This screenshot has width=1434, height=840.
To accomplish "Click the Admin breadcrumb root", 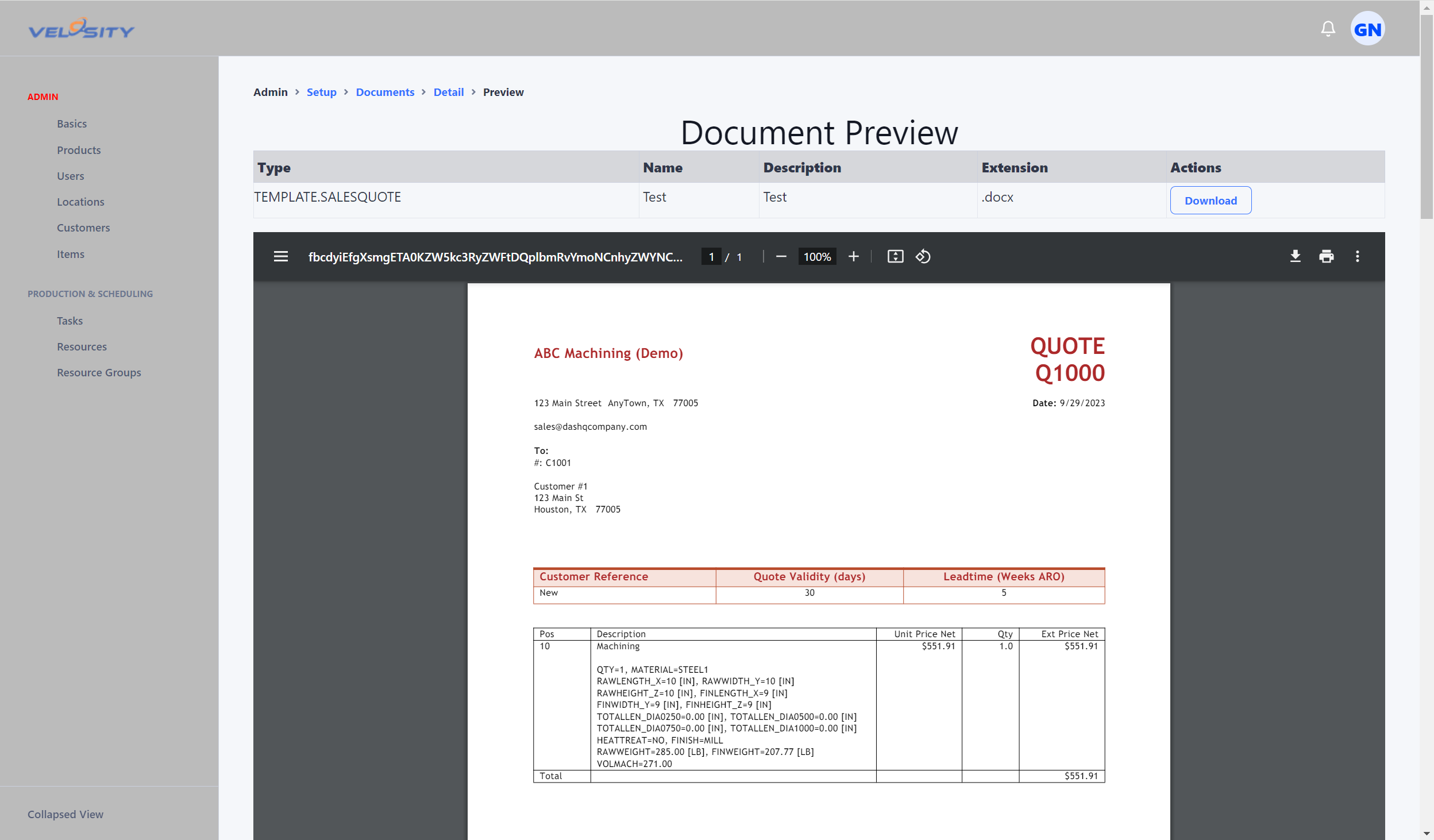I will click(x=270, y=92).
